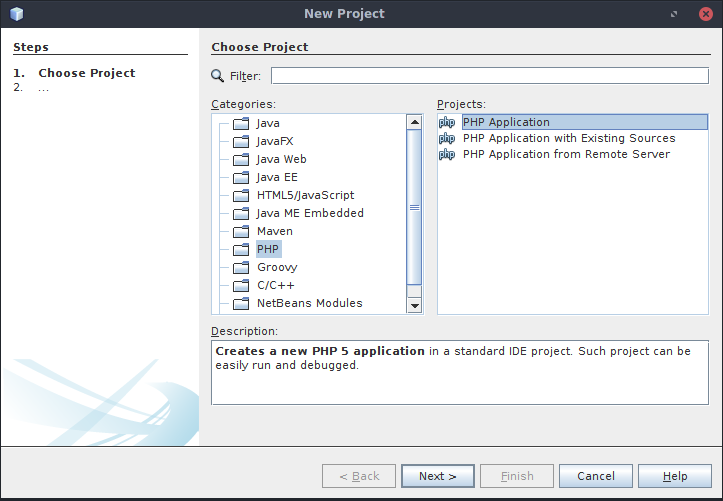This screenshot has height=501, width=723.
Task: Select the HTML5/JavaScript category
Action: [x=305, y=195]
